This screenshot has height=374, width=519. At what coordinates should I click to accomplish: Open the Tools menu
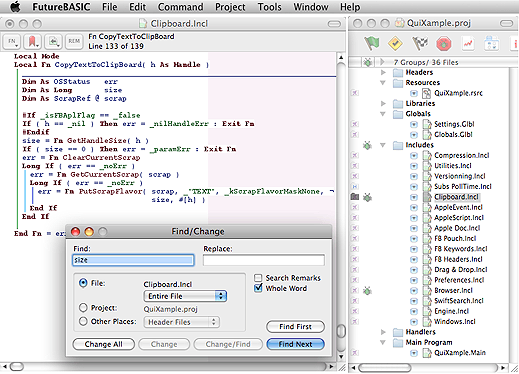(269, 7)
